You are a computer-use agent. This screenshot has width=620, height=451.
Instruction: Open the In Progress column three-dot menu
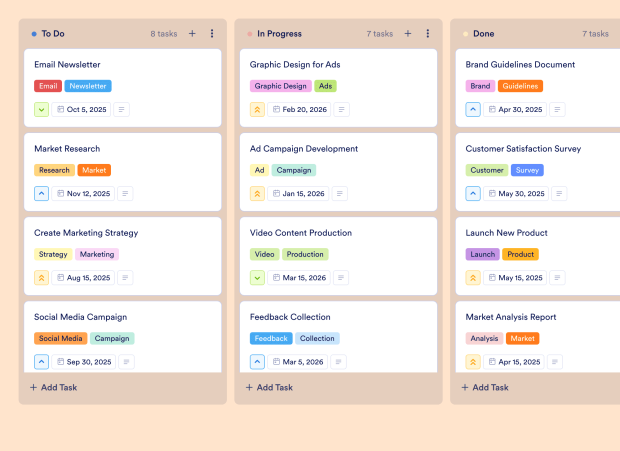coord(428,34)
